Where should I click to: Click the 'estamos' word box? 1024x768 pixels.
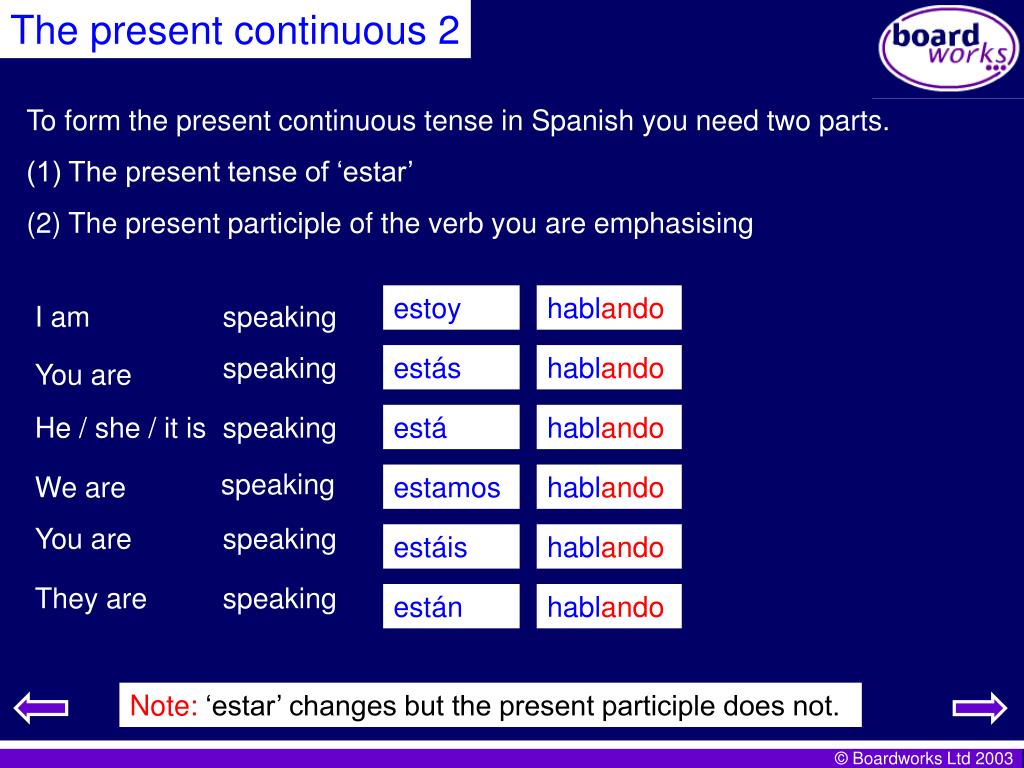point(451,487)
